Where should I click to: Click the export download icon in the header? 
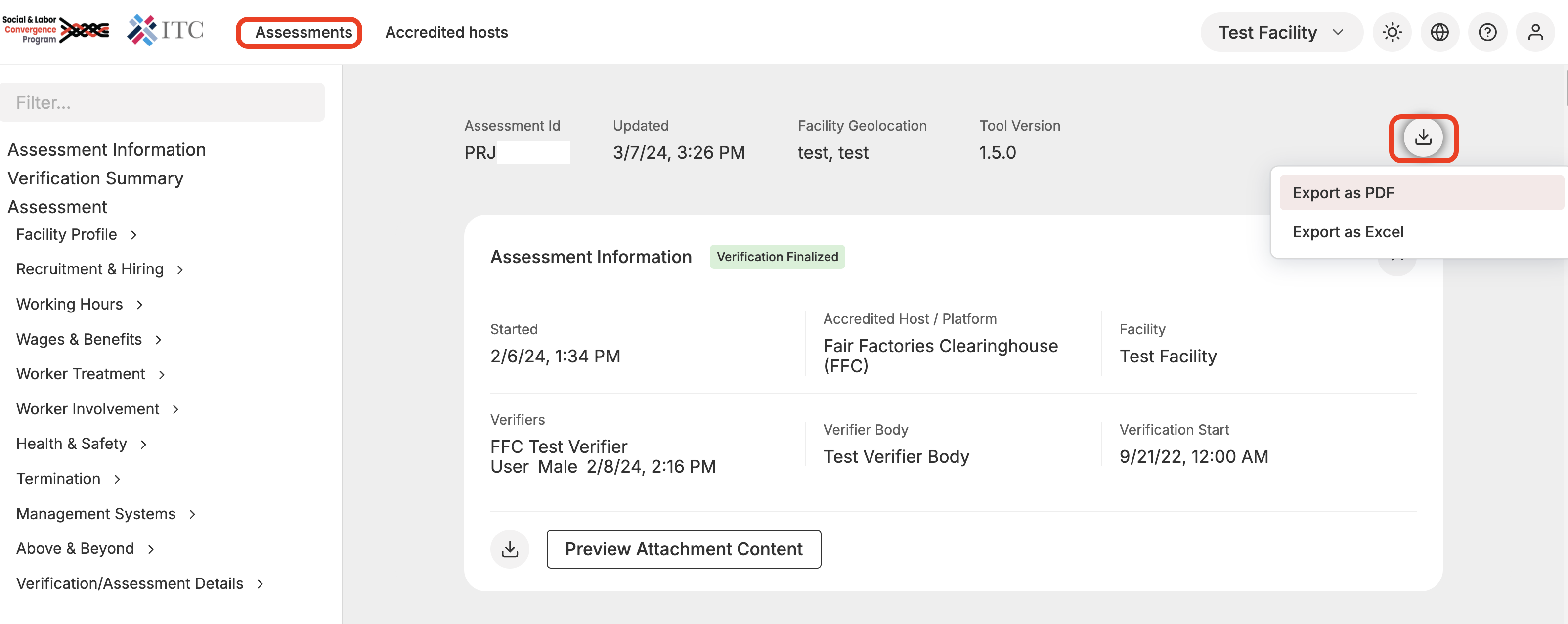click(1423, 137)
